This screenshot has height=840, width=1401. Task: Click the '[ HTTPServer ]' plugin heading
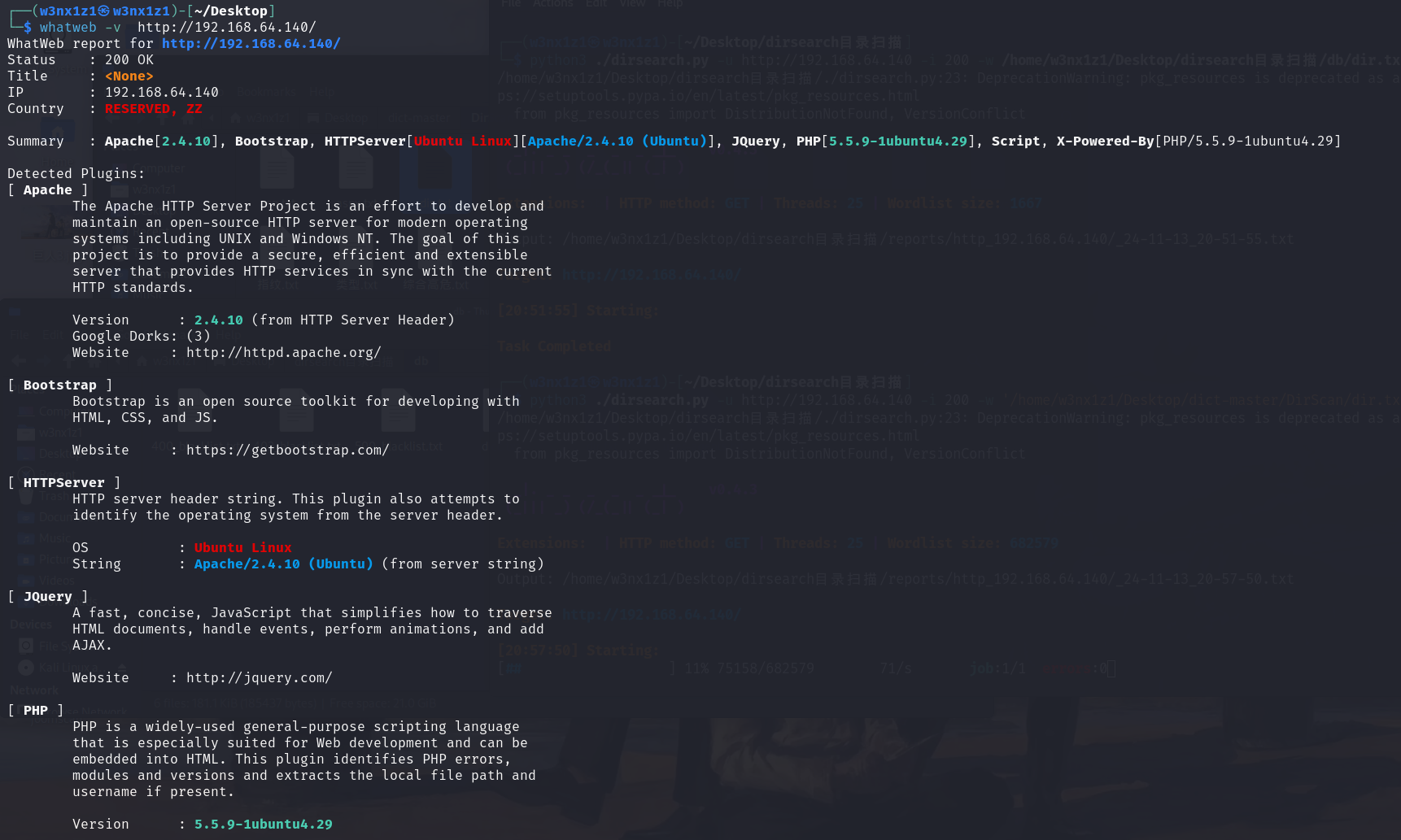point(63,482)
